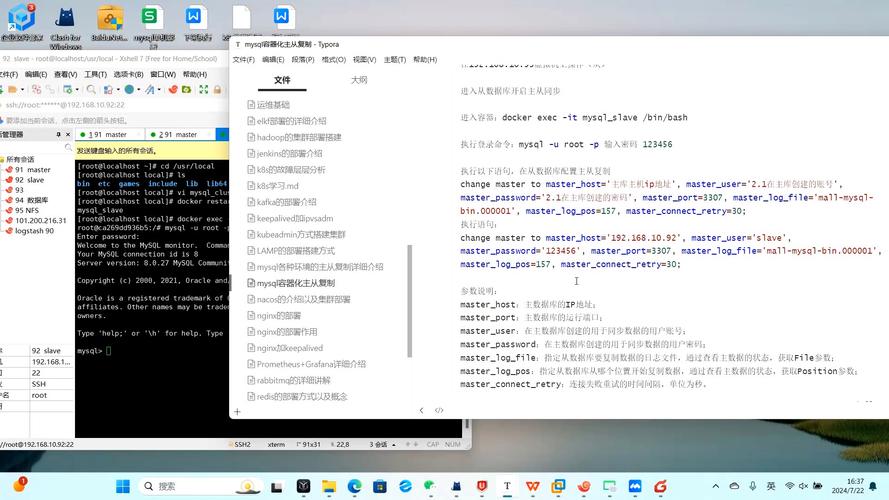This screenshot has width=889, height=500.
Task: Open dropdown arrow beside Xshell folder icon
Action: click(x=22, y=90)
